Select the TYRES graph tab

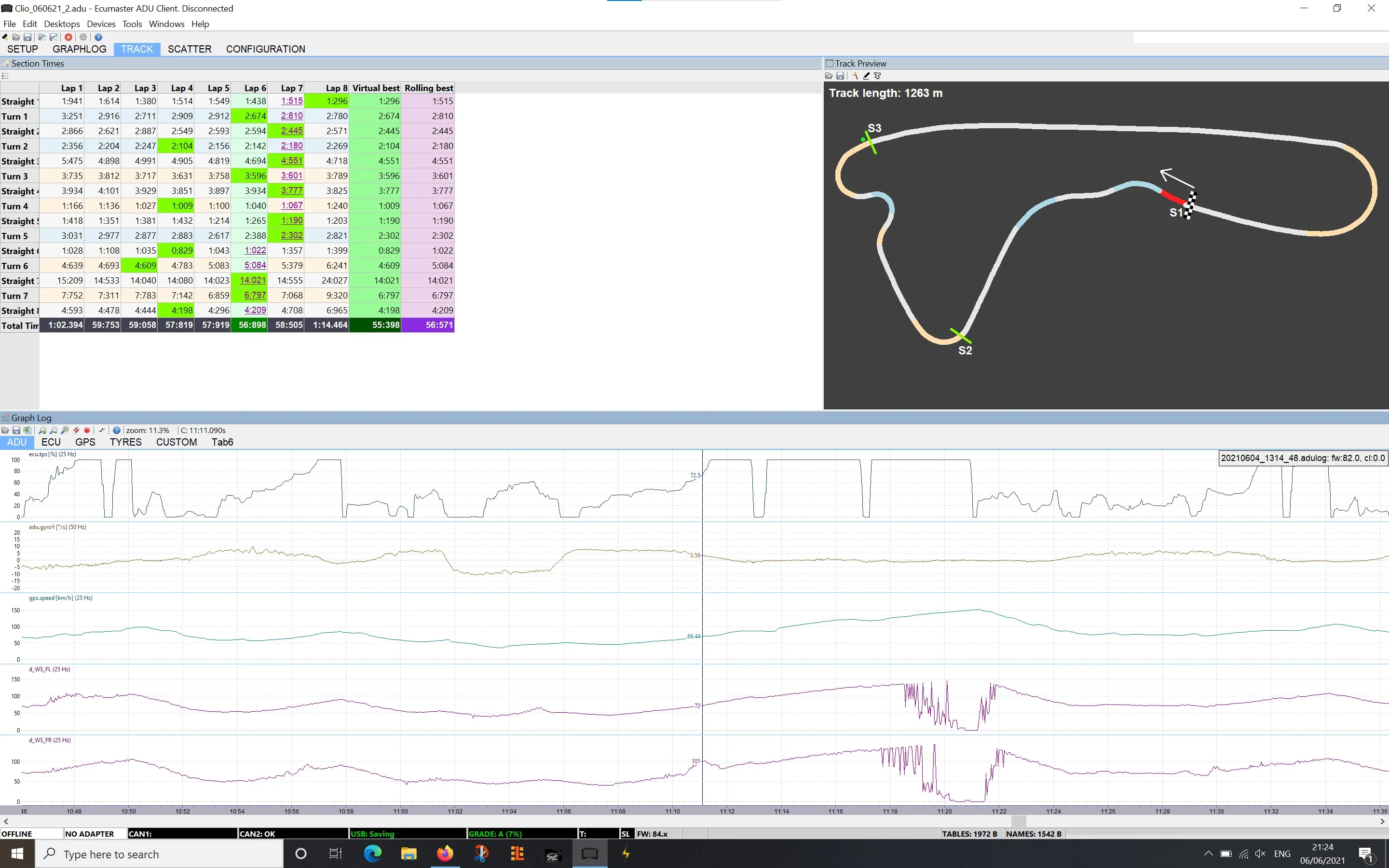click(x=126, y=442)
